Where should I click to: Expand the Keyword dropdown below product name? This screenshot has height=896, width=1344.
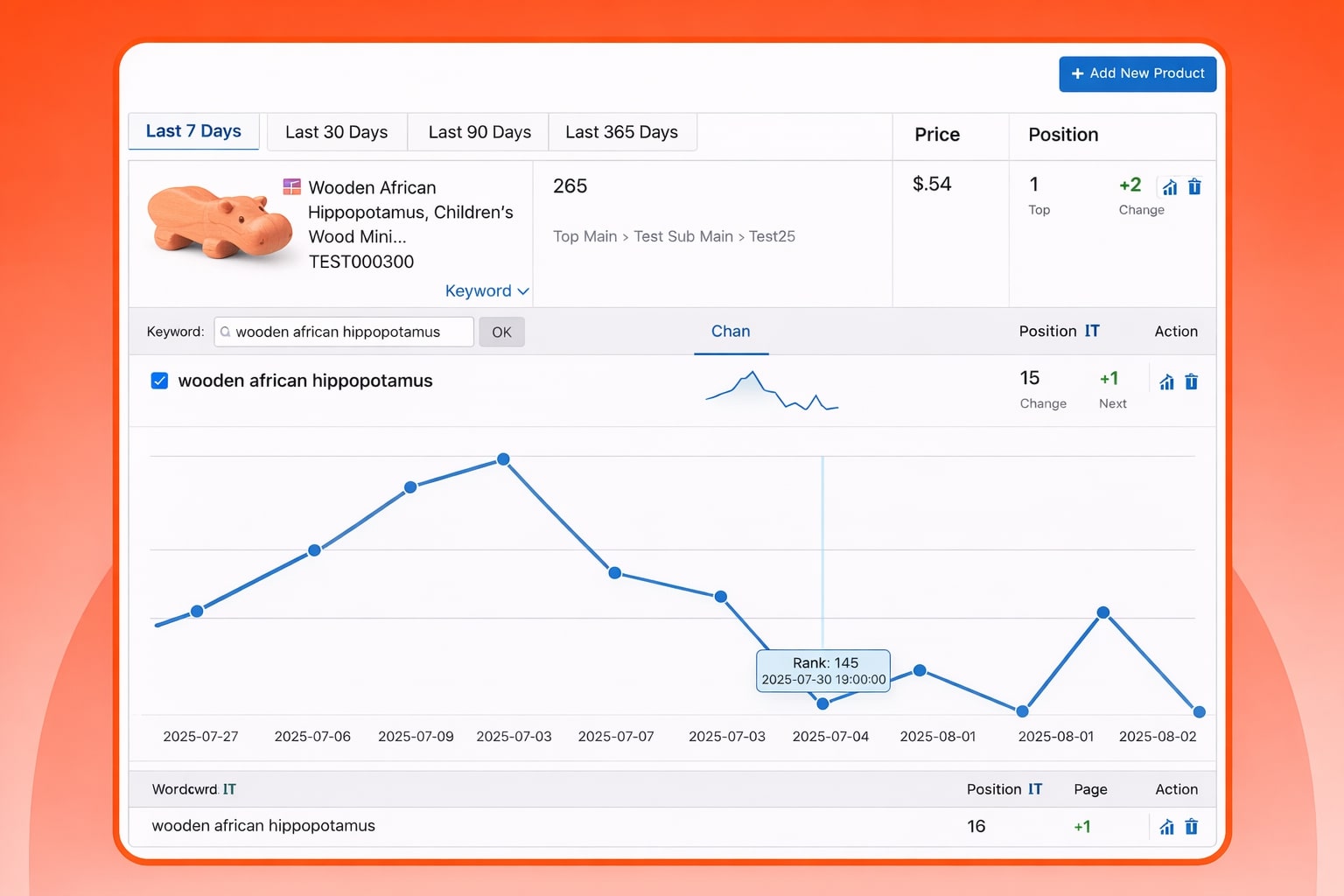486,290
